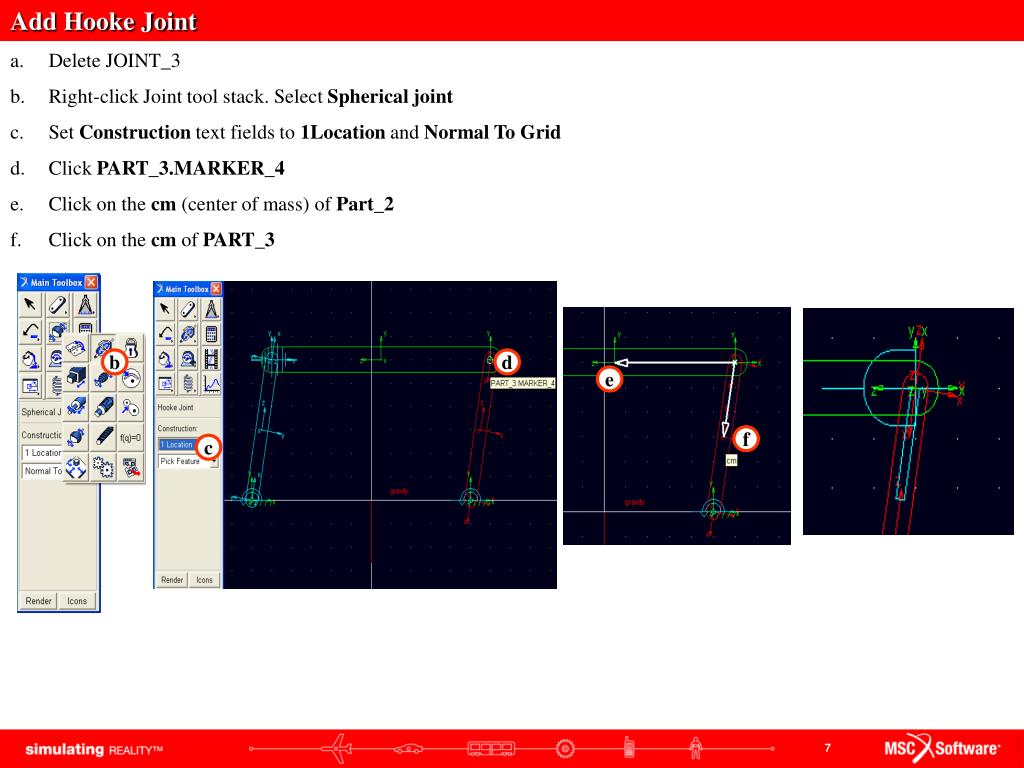Choose the Cylindrical joint icon in the flyout
This screenshot has width=1024, height=768.
click(76, 407)
